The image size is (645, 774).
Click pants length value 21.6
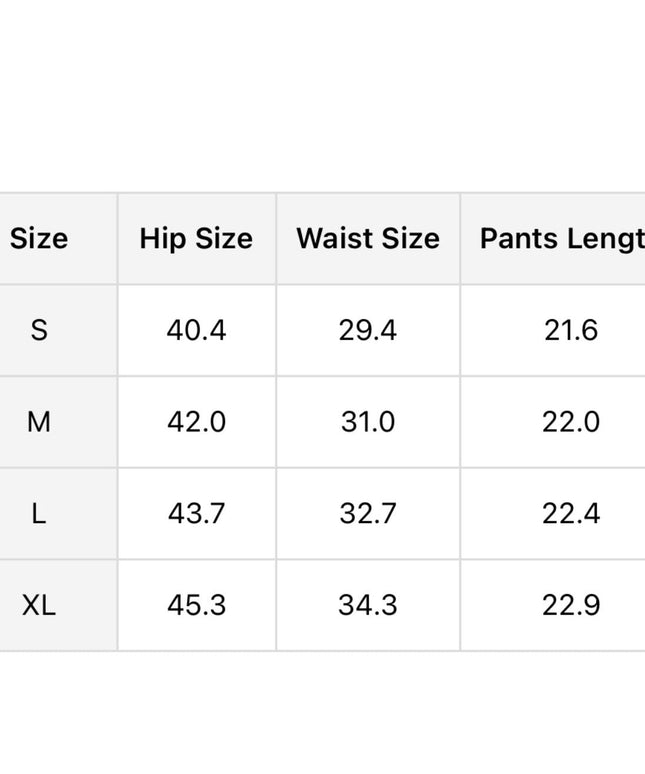[571, 330]
